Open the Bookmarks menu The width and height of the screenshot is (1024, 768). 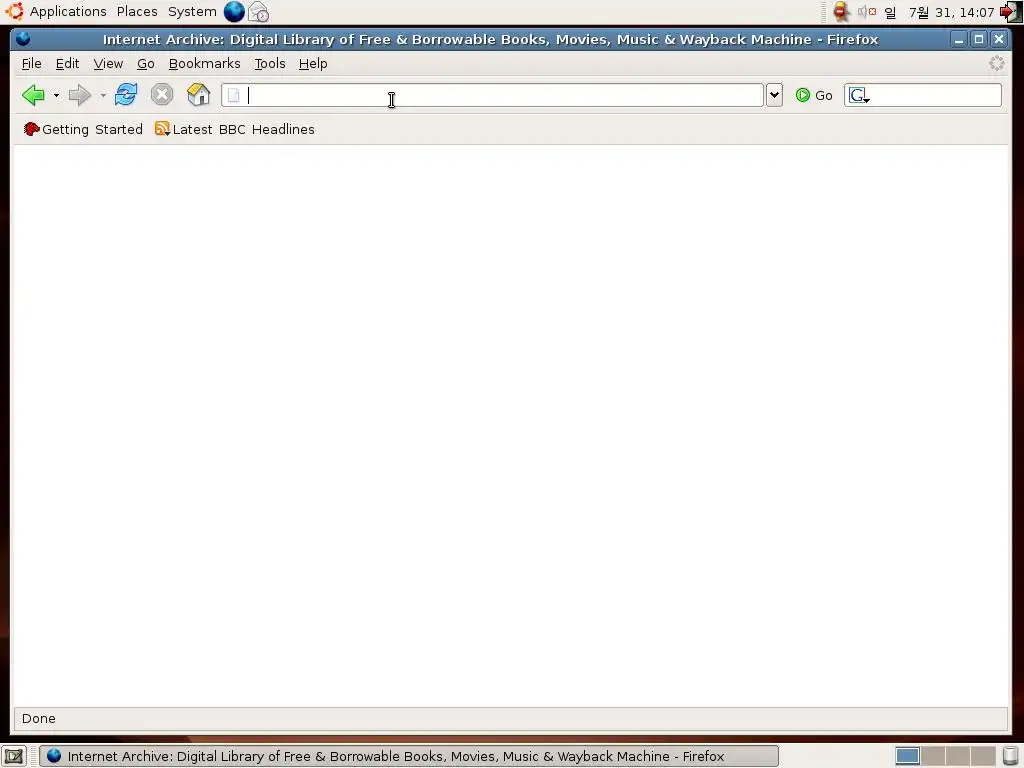204,63
